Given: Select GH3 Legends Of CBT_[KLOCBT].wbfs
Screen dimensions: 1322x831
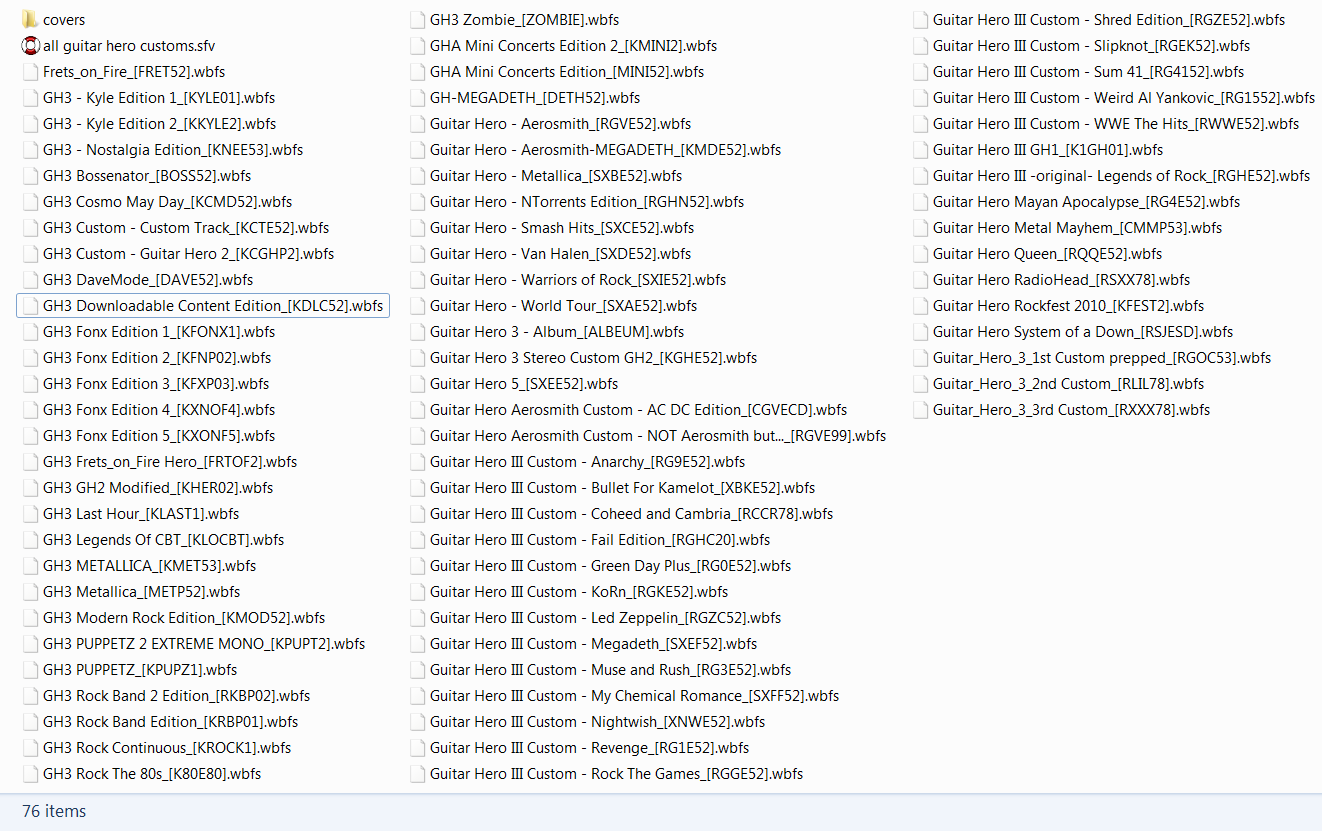Looking at the screenshot, I should coord(164,540).
